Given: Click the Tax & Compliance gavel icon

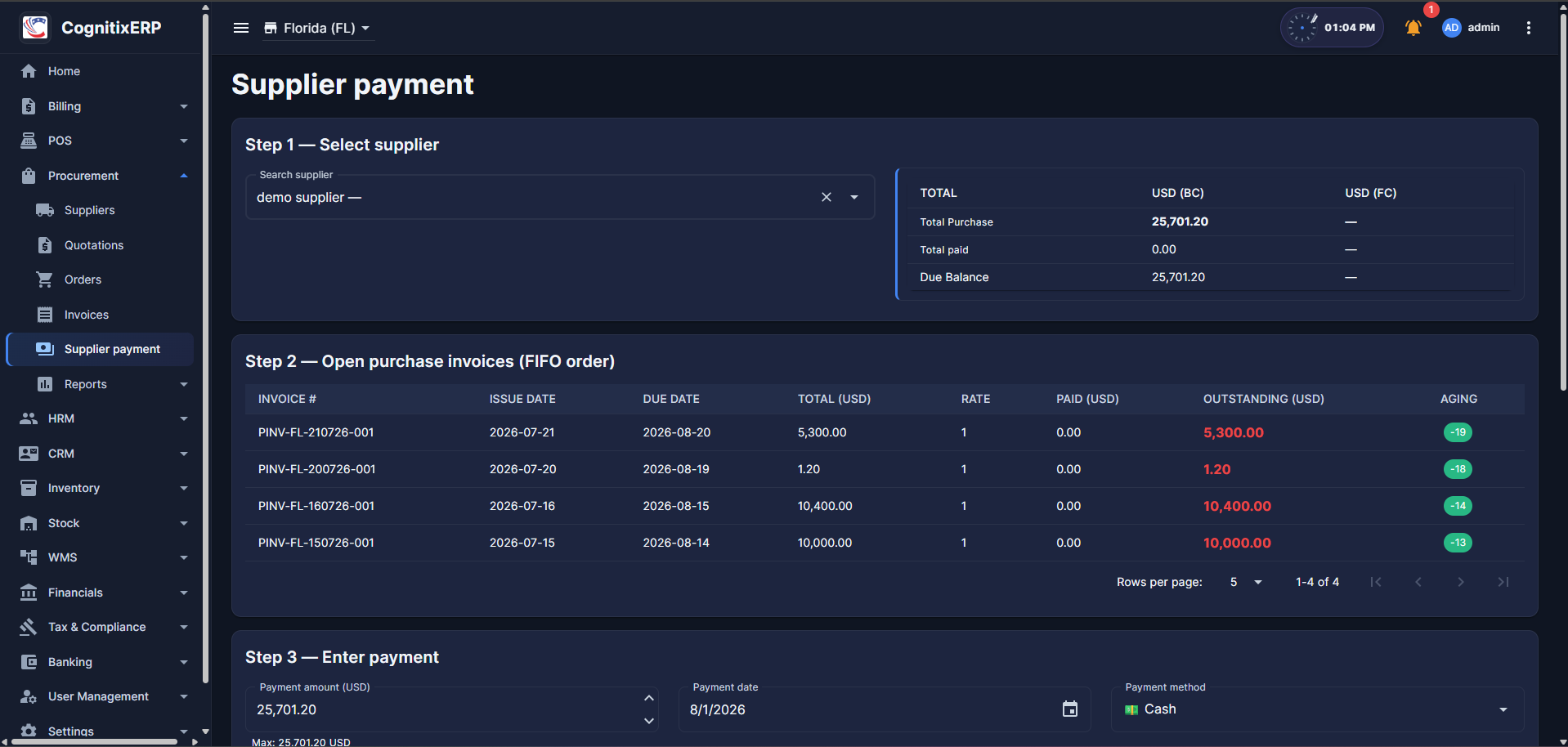Looking at the screenshot, I should (x=29, y=627).
